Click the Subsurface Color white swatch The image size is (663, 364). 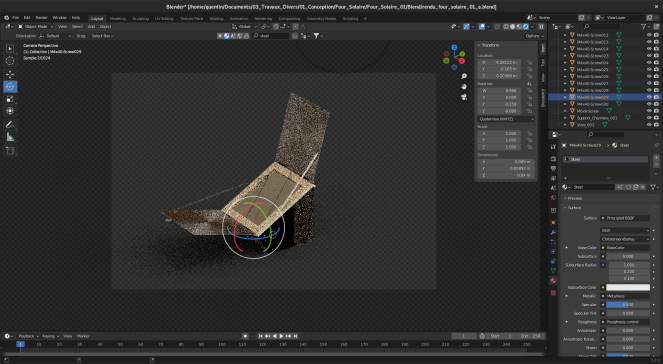point(628,287)
